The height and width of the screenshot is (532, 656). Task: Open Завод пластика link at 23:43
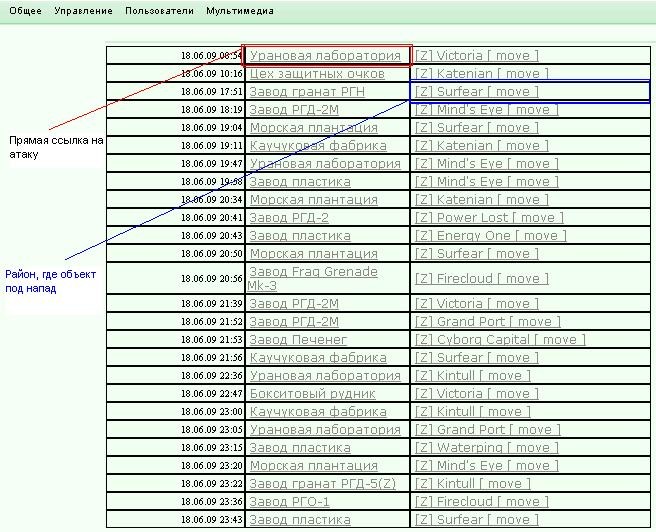point(300,519)
